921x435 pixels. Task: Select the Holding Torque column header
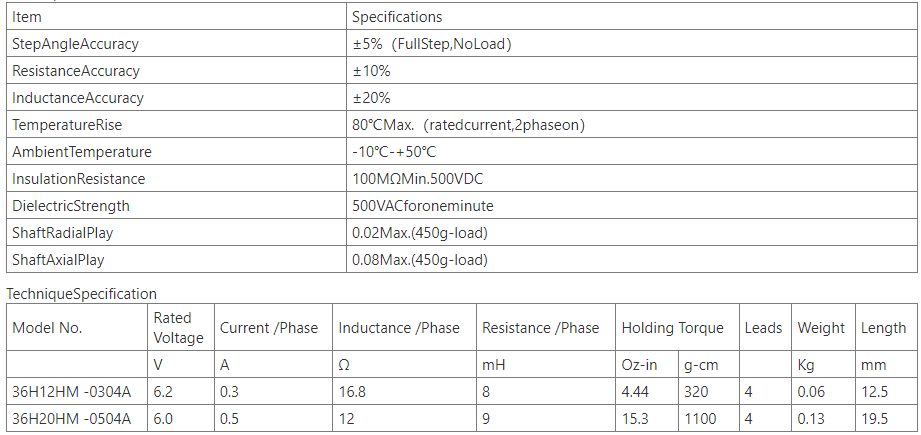click(x=677, y=328)
